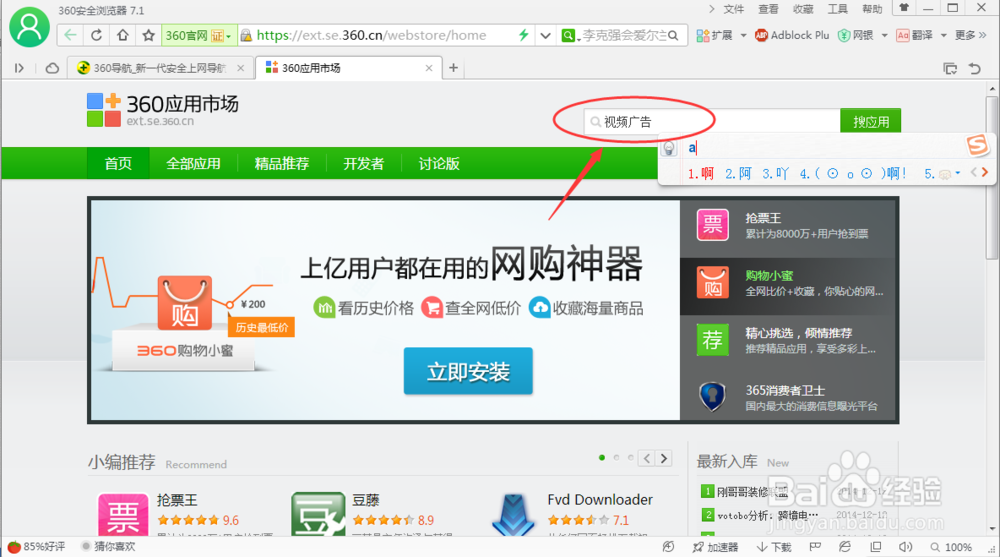Open the Fvd Downloader app
Viewport: 1000px width, 557px height.
point(600,500)
